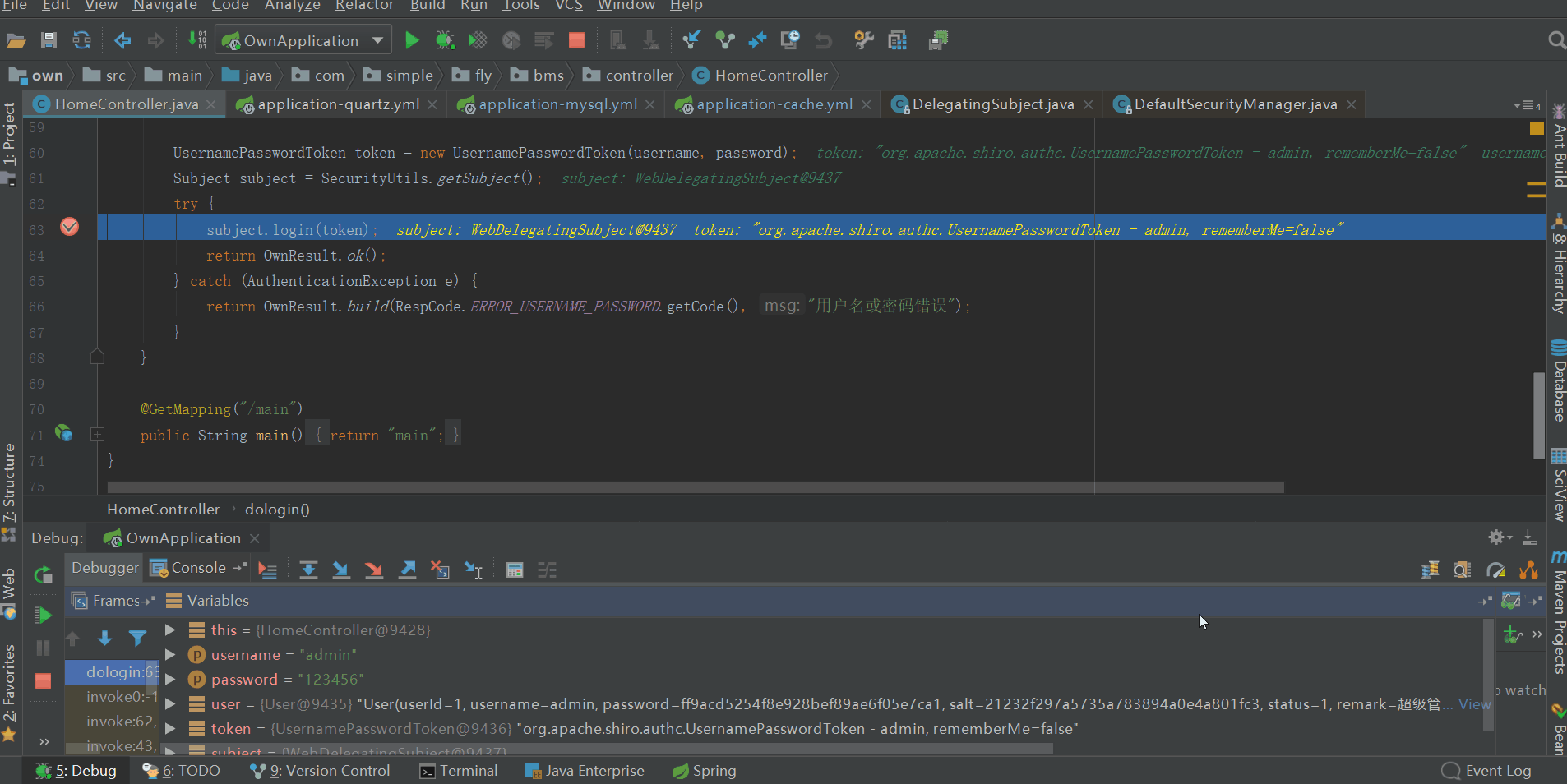Save all using the floppy disk icon
Screen dimensions: 1567x784
coord(49,40)
